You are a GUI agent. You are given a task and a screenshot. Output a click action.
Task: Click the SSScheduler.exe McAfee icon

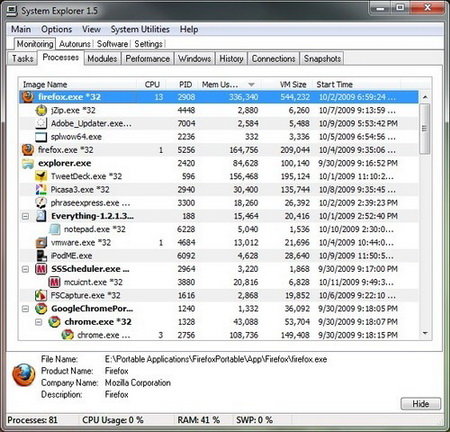click(x=41, y=269)
